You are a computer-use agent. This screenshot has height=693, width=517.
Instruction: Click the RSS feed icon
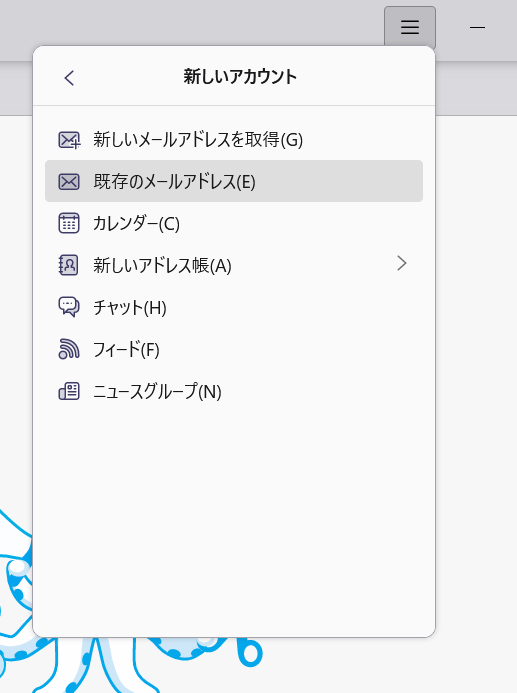tap(69, 349)
